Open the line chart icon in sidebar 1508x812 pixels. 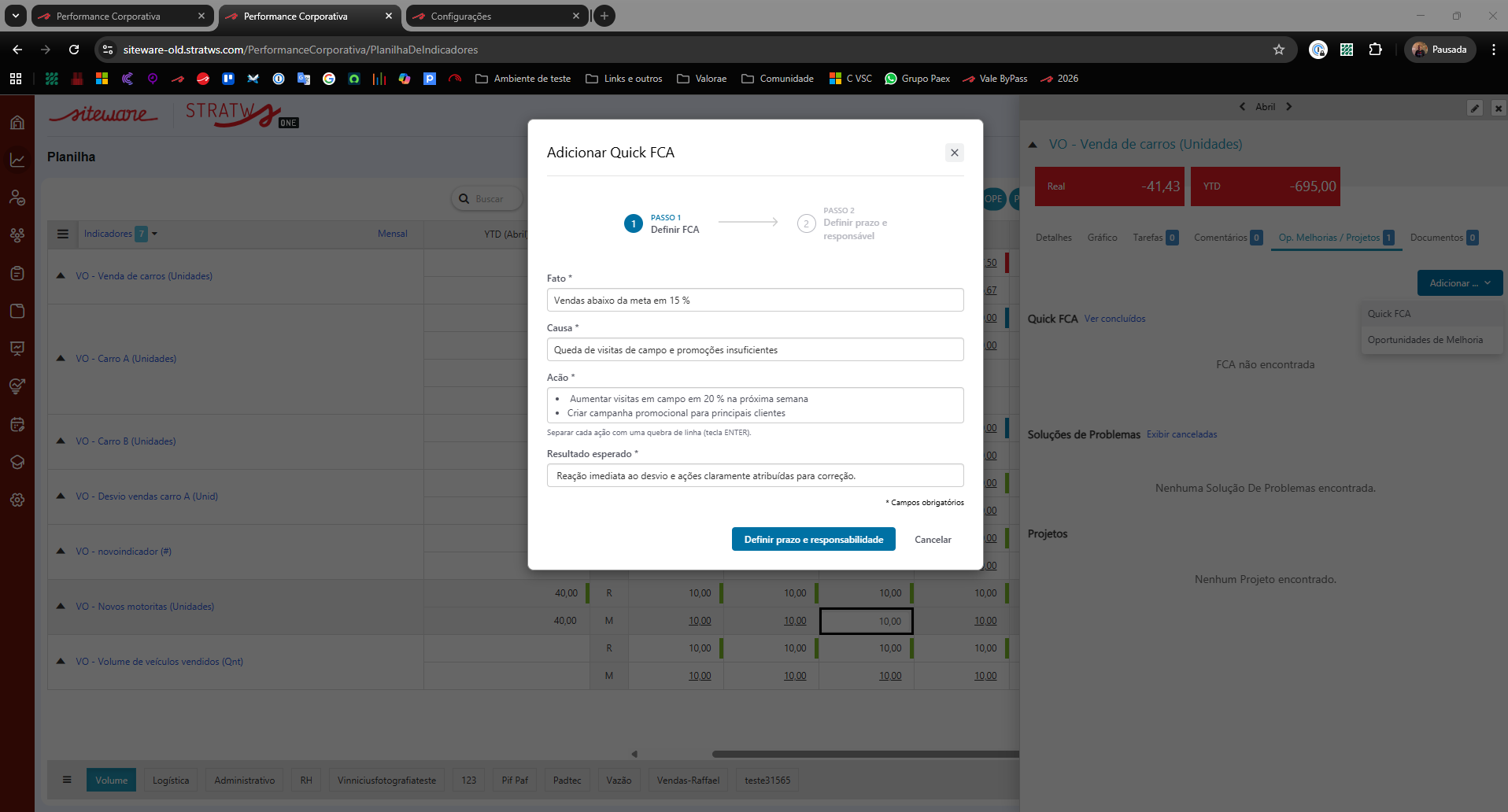point(17,161)
